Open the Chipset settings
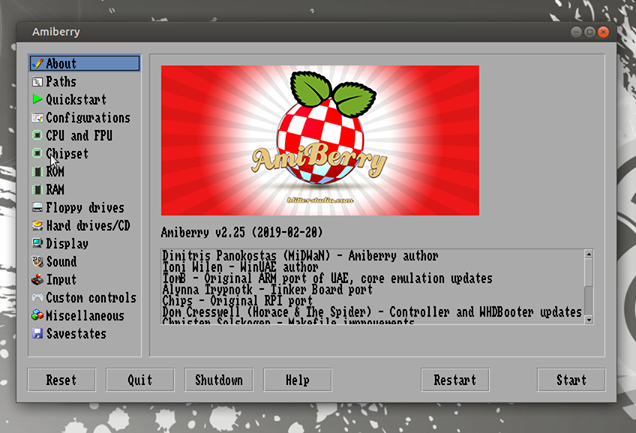The width and height of the screenshot is (636, 433). tap(67, 154)
